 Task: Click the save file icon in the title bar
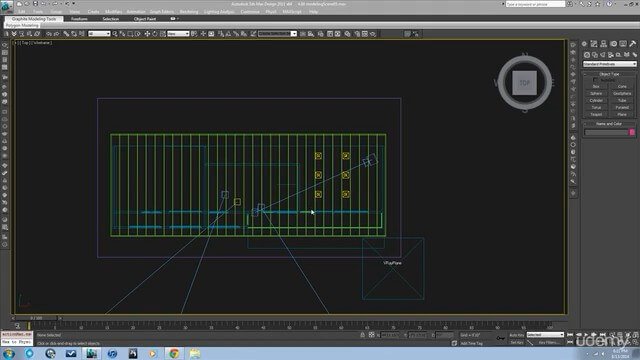click(x=35, y=4)
